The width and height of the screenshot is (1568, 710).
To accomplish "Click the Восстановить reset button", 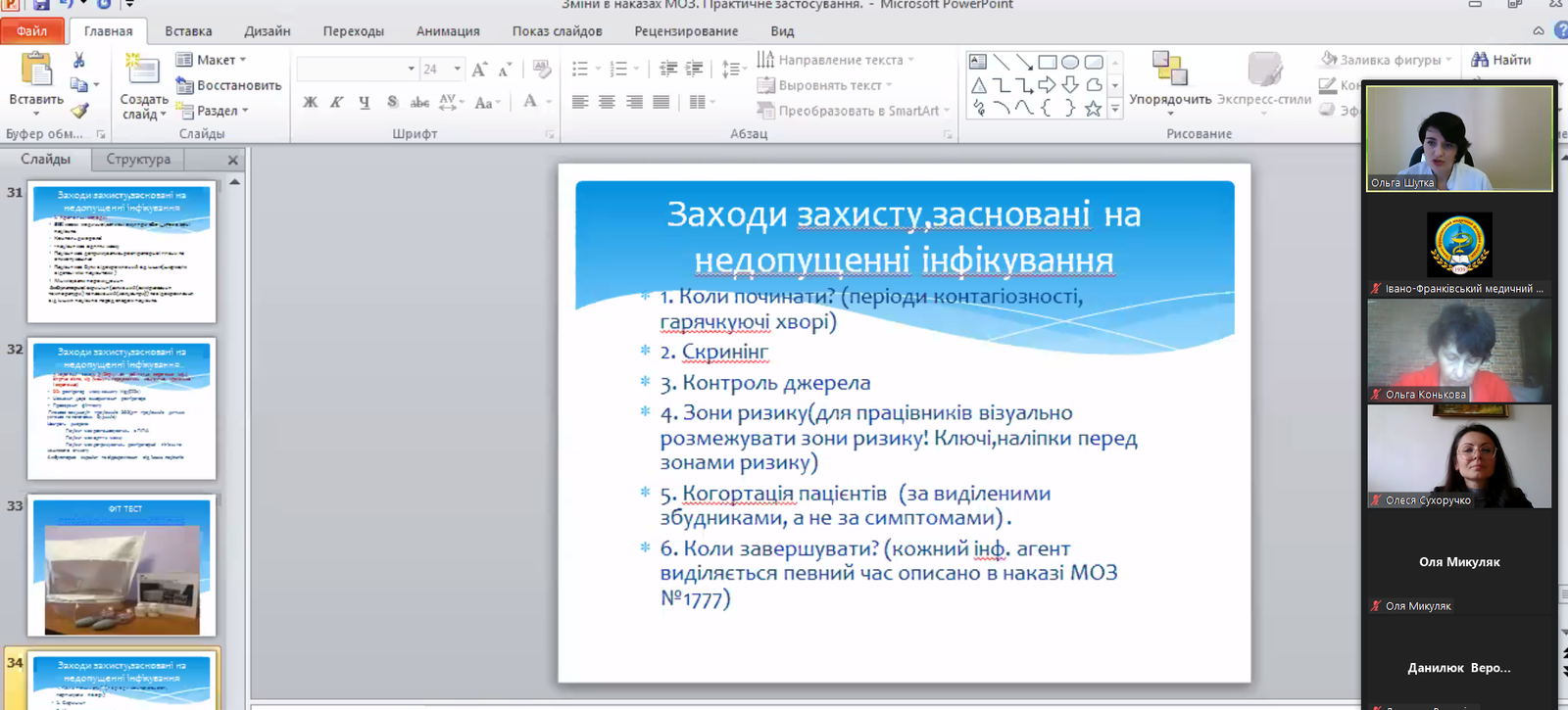I will (229, 85).
